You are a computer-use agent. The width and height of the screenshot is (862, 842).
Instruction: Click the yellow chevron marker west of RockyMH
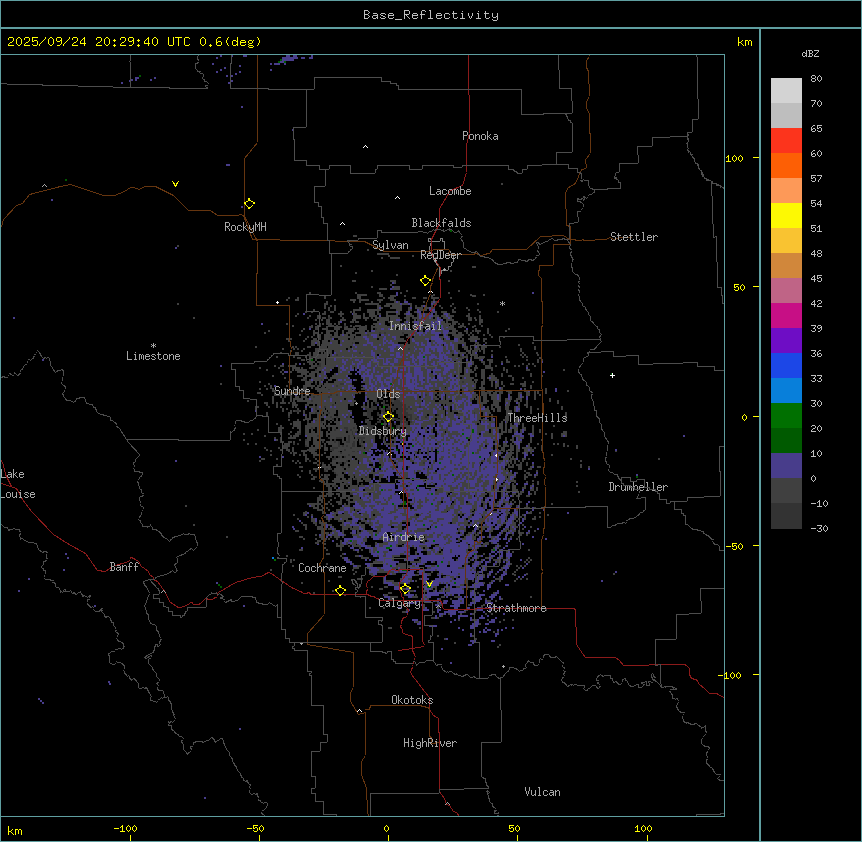pyautogui.click(x=175, y=184)
